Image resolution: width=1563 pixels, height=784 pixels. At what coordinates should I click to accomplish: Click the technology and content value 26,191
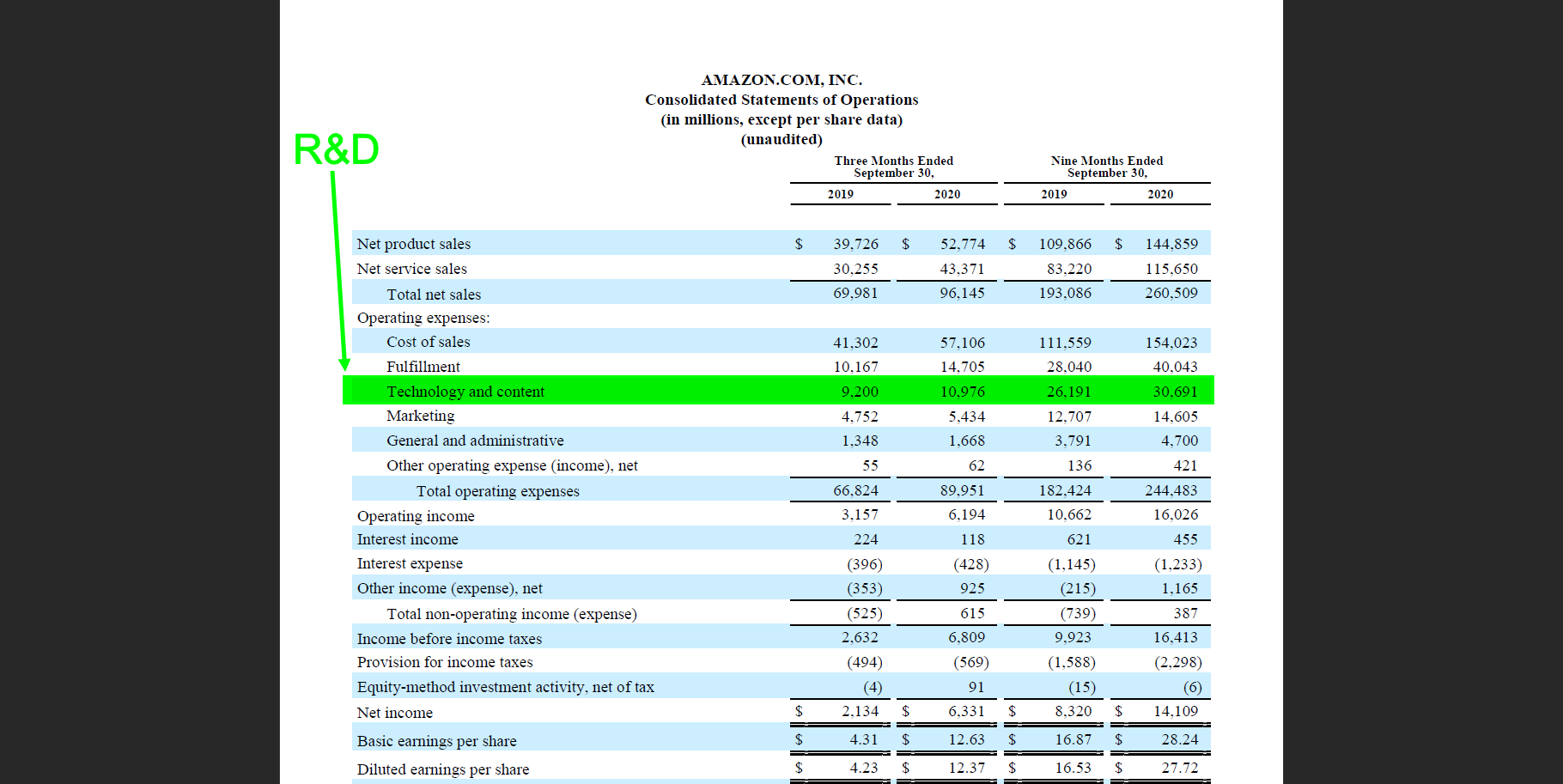1069,392
